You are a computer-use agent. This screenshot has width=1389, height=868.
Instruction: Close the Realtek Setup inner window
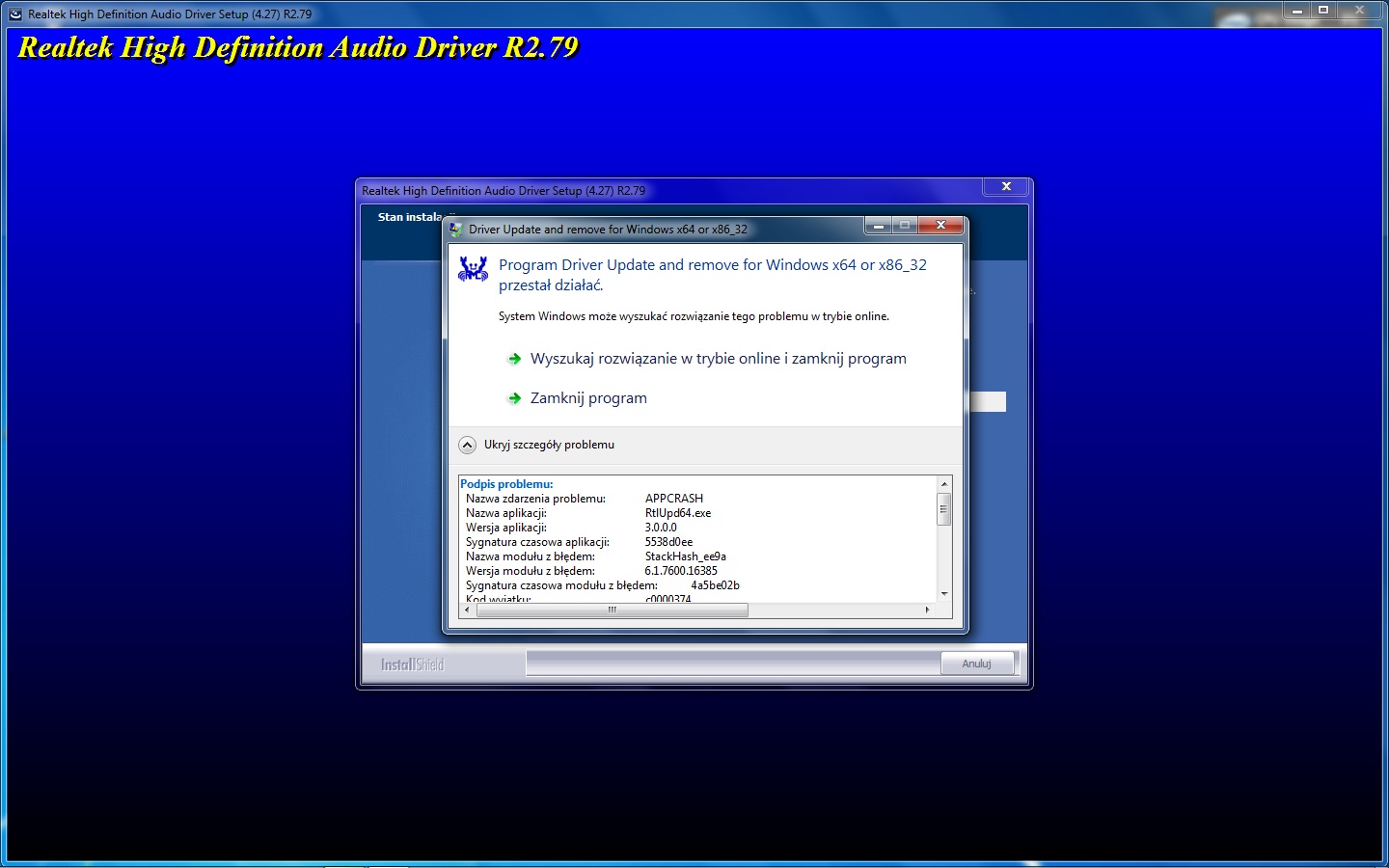click(x=1006, y=186)
